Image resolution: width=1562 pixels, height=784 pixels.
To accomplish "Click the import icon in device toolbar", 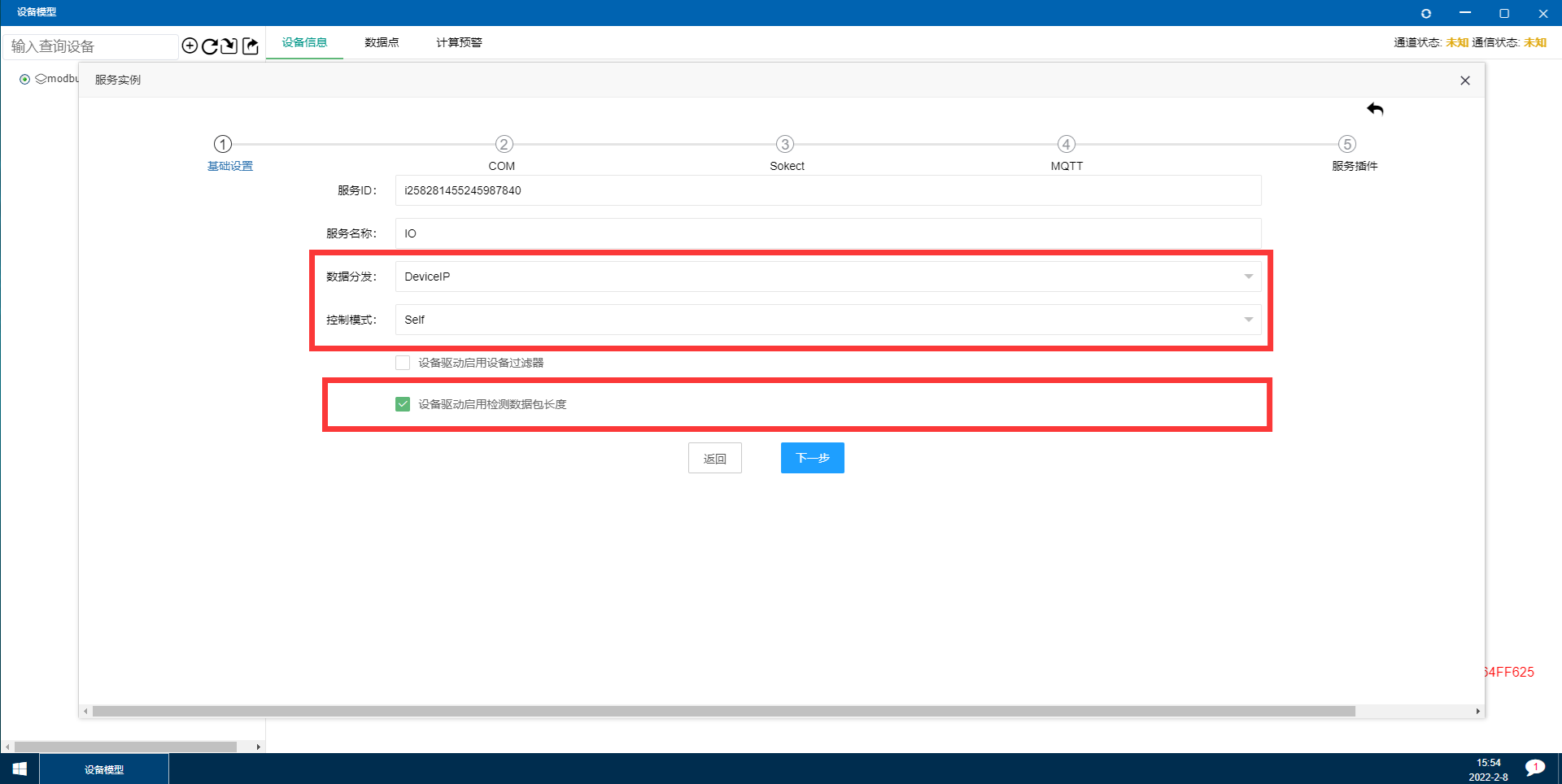I will (229, 46).
